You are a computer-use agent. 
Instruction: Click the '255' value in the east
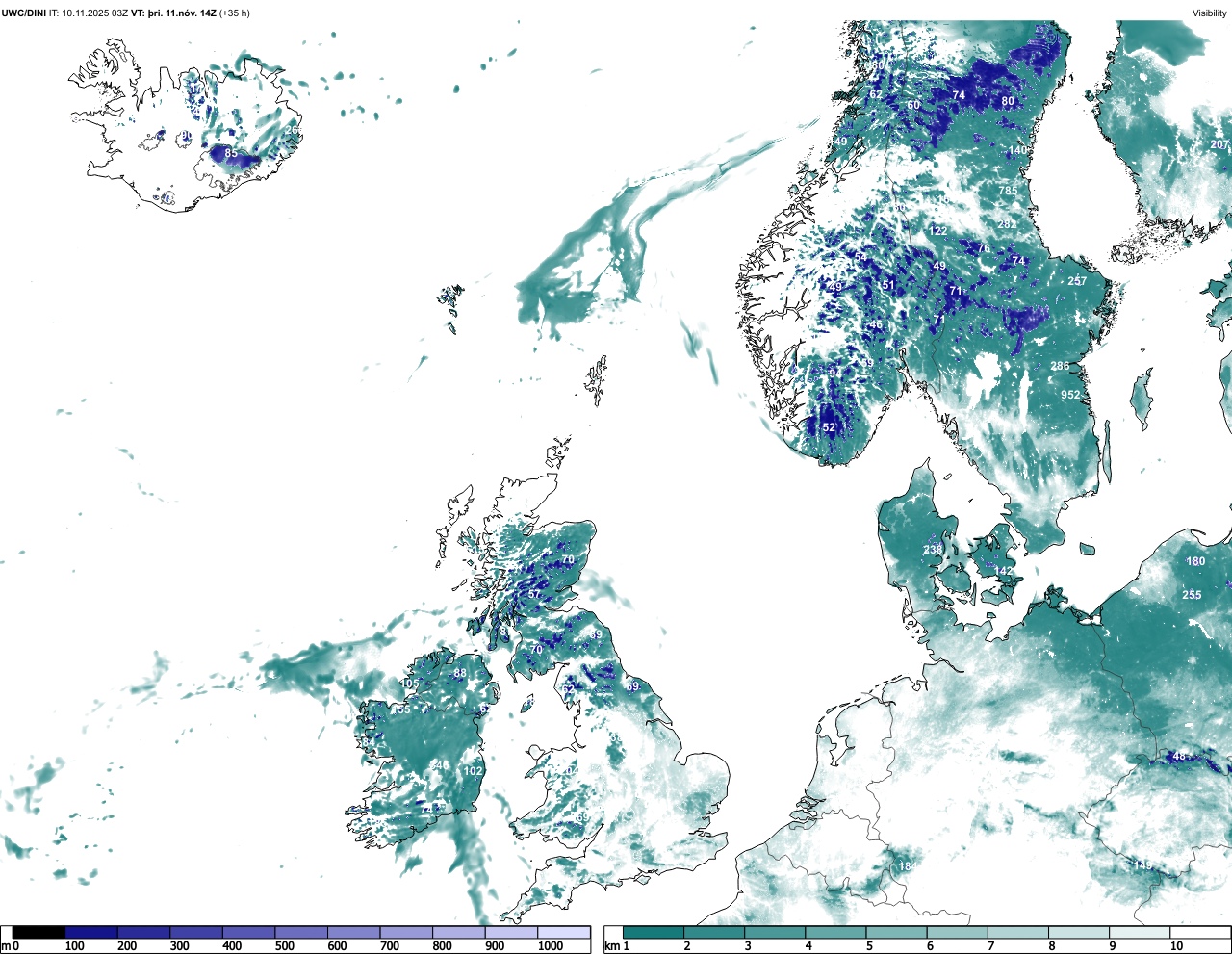pos(1192,595)
